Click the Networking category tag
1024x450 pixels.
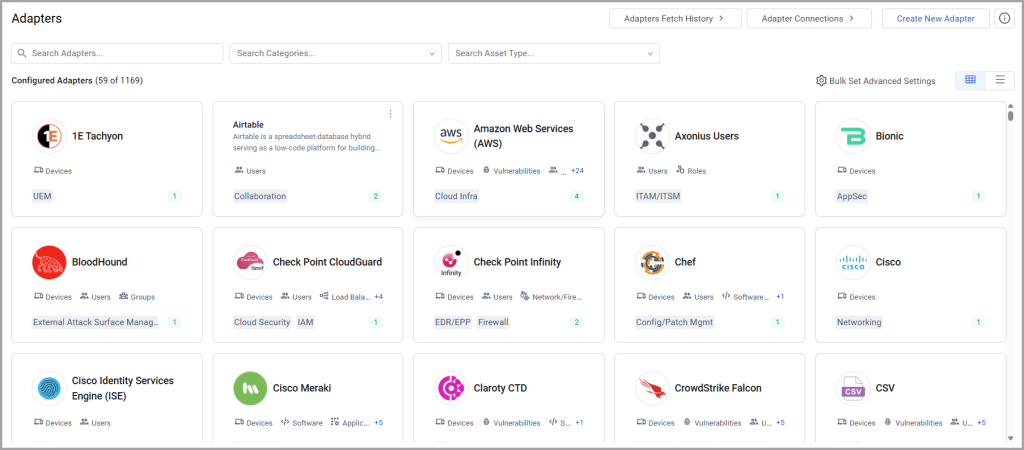[x=859, y=322]
